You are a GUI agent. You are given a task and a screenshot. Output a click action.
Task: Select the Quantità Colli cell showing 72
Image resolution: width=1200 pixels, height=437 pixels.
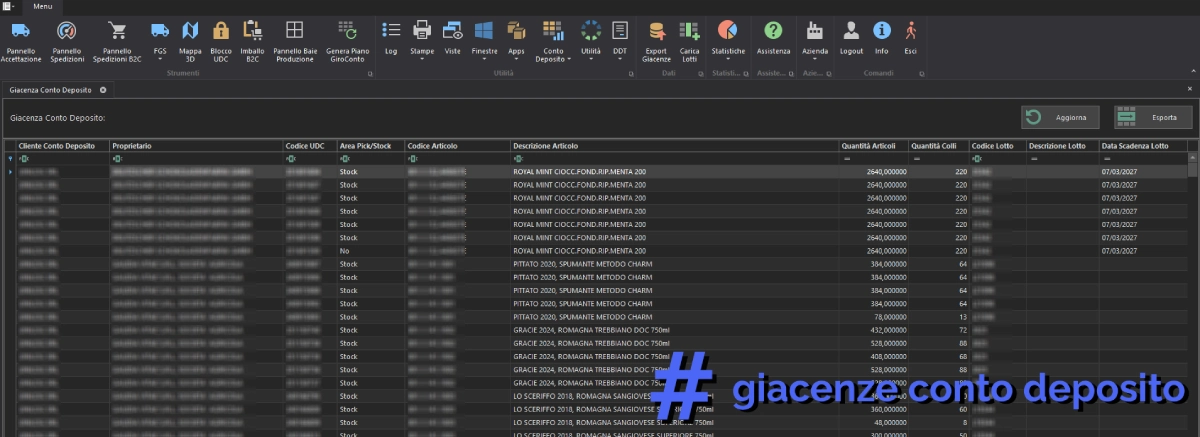(938, 329)
